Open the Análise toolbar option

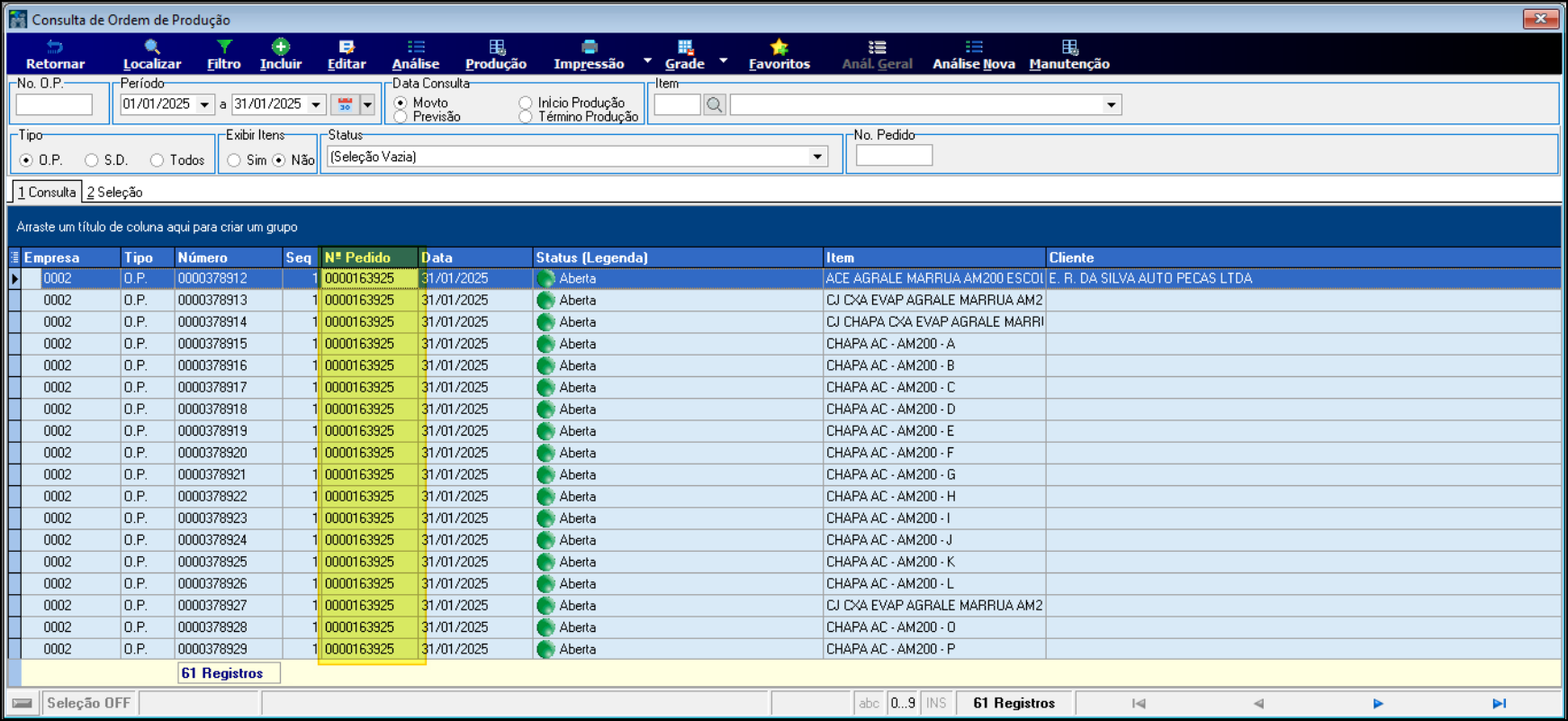[x=416, y=54]
